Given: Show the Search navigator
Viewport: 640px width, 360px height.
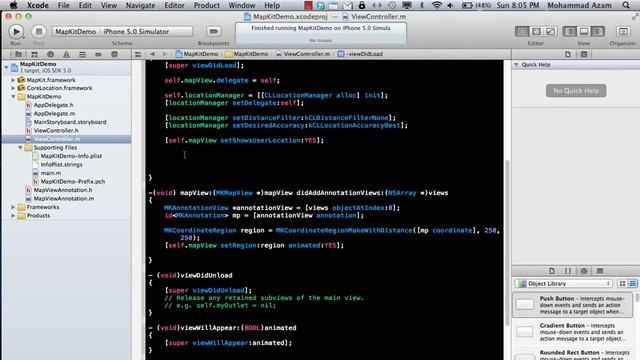Looking at the screenshot, I should 50,54.
